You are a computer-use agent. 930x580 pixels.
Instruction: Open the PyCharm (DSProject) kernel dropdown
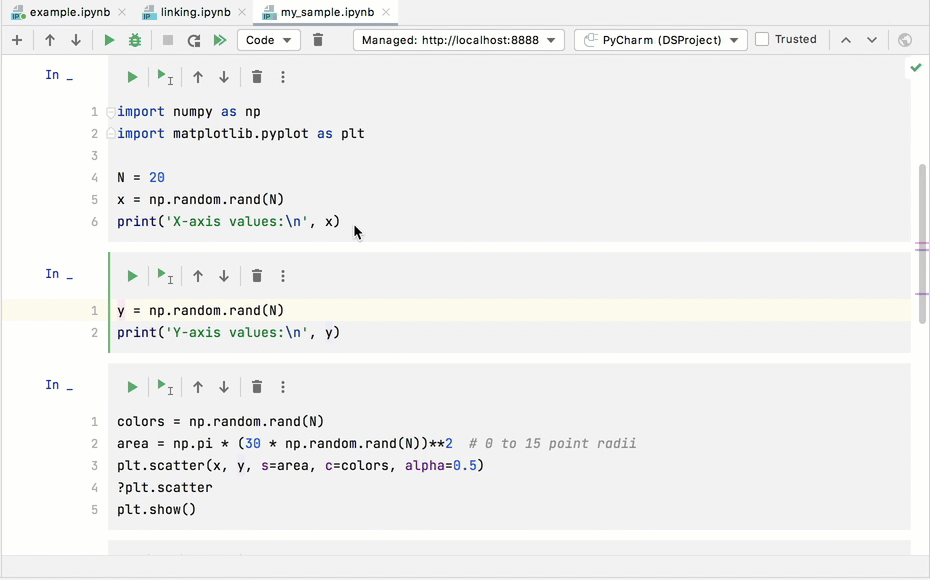tap(660, 40)
